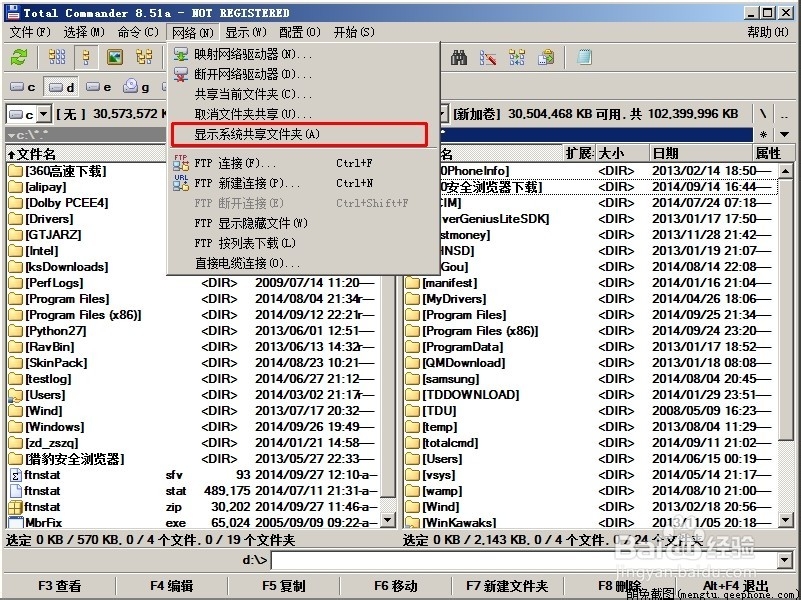Go to root with backslash button
The width and height of the screenshot is (801, 600).
763,114
